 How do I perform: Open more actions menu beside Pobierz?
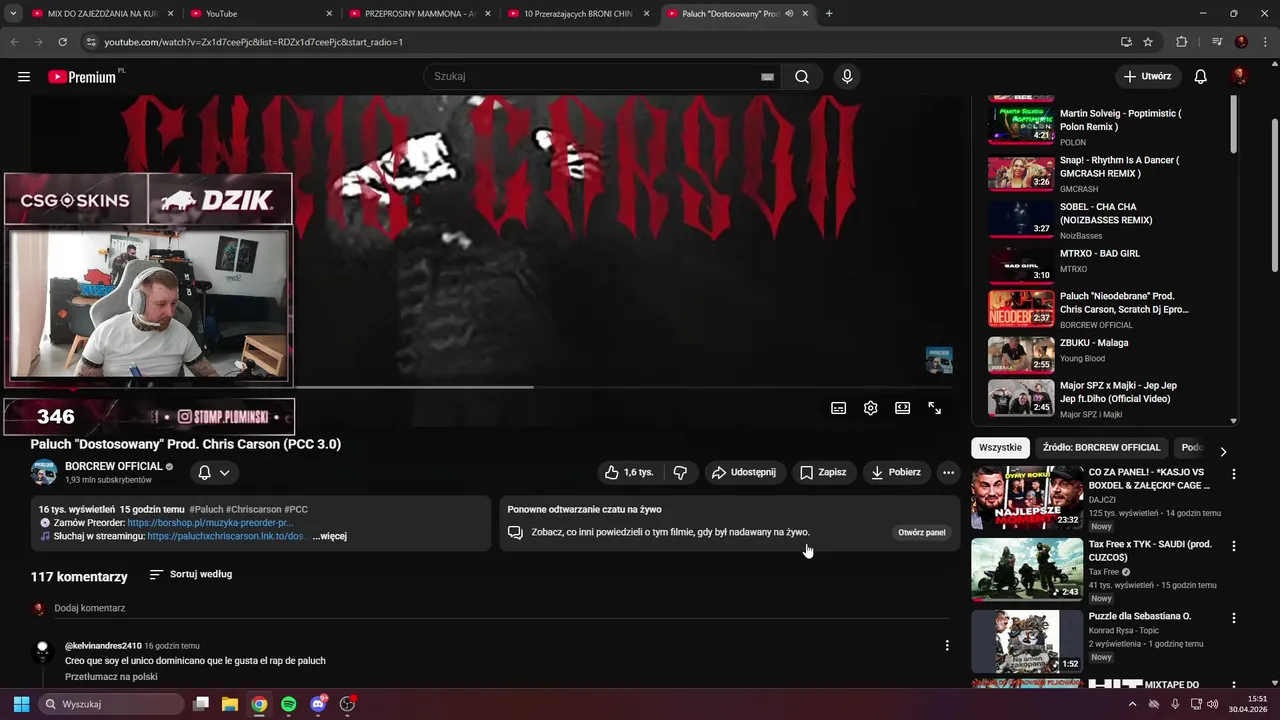point(948,472)
